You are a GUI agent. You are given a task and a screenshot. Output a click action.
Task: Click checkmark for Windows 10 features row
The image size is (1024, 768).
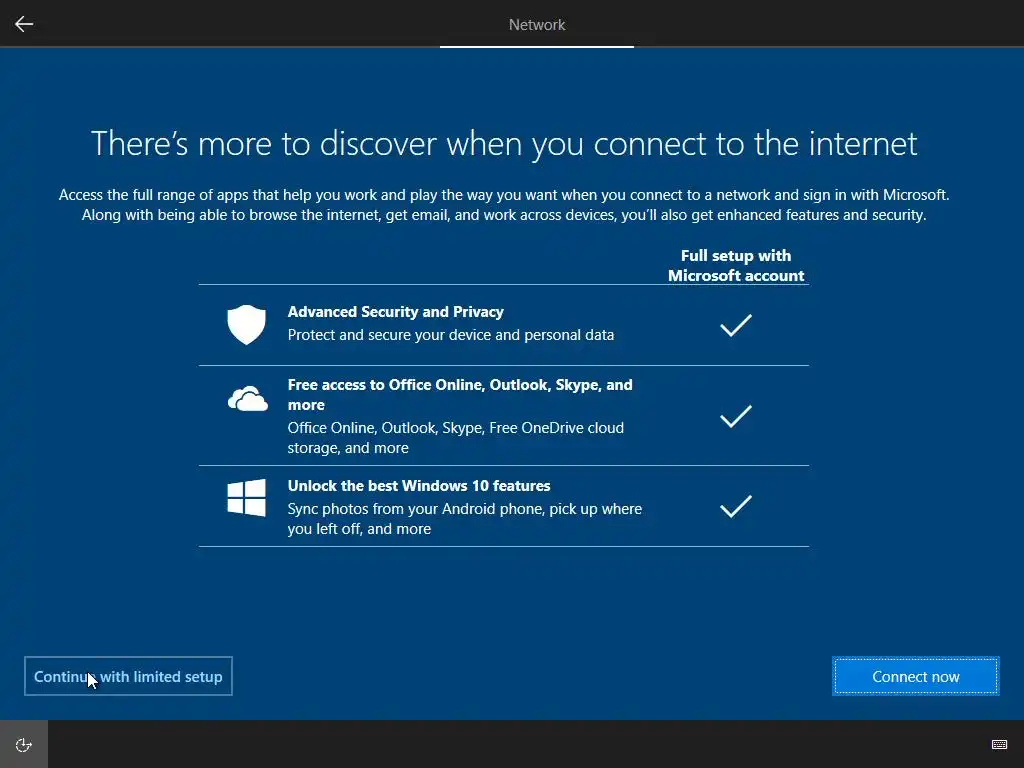pos(736,506)
